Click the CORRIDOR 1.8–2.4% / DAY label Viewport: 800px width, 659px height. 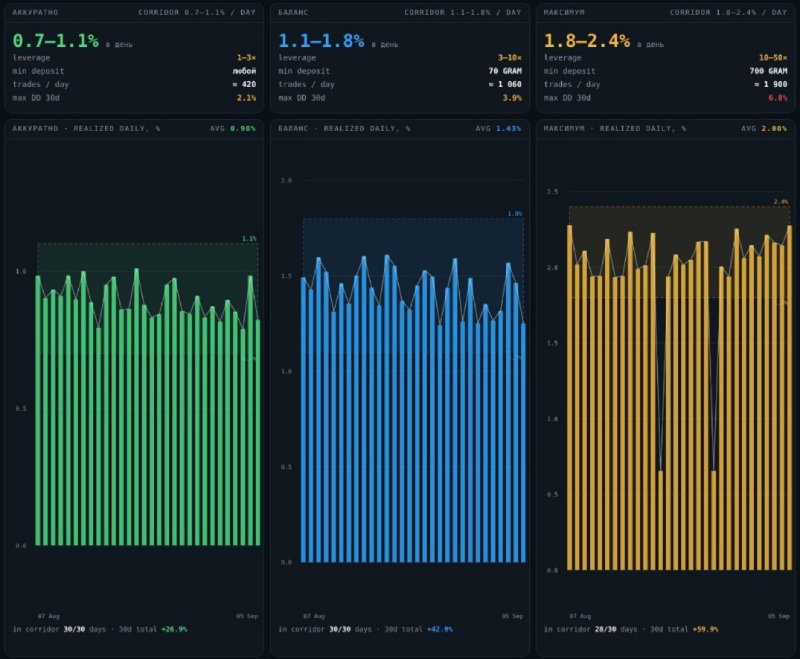pos(729,12)
